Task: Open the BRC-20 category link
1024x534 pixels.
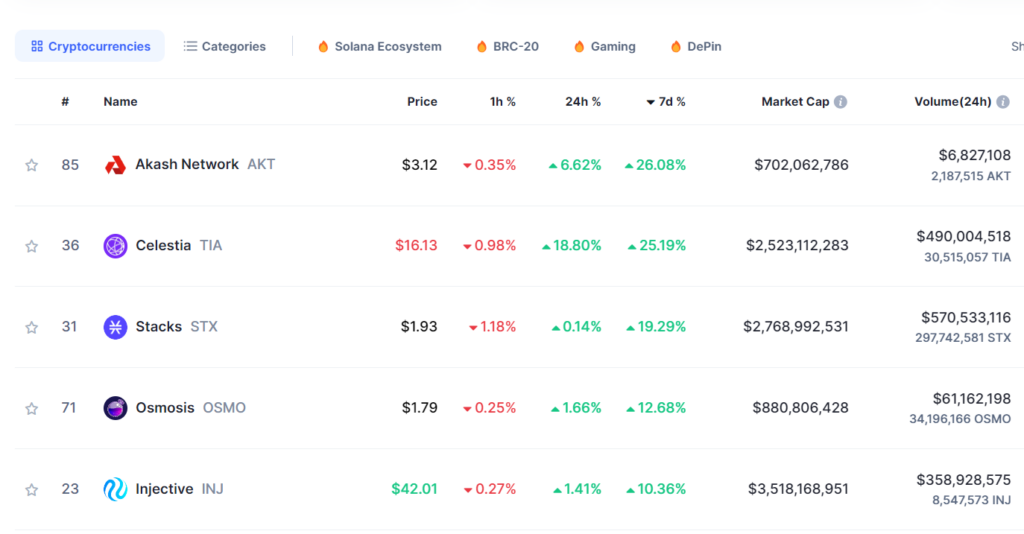Action: tap(515, 47)
